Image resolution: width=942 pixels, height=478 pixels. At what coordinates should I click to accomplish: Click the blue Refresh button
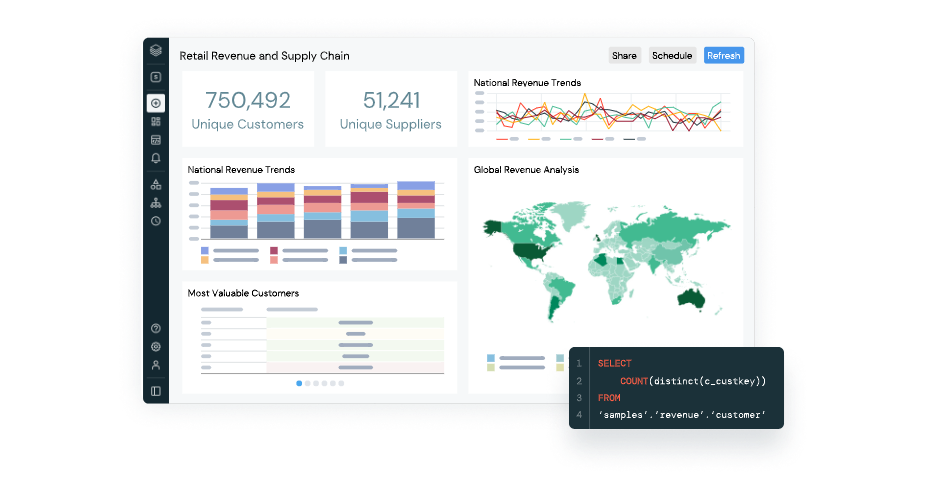pos(723,56)
